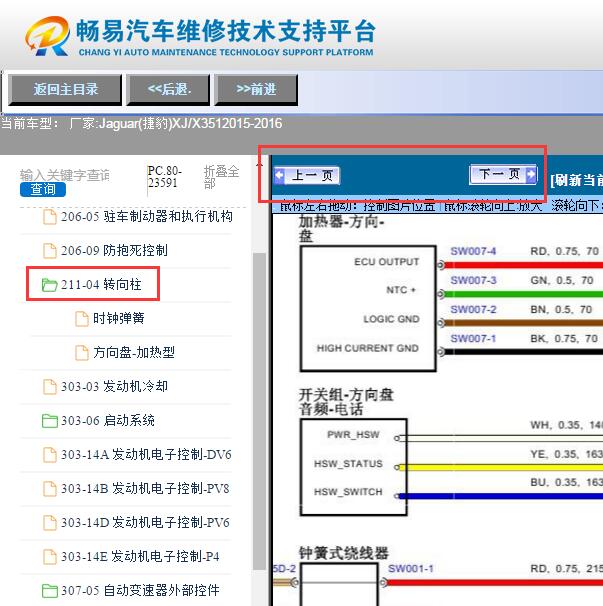603x606 pixels.
Task: Open the 时钟弹簧 page
Action: 119,318
